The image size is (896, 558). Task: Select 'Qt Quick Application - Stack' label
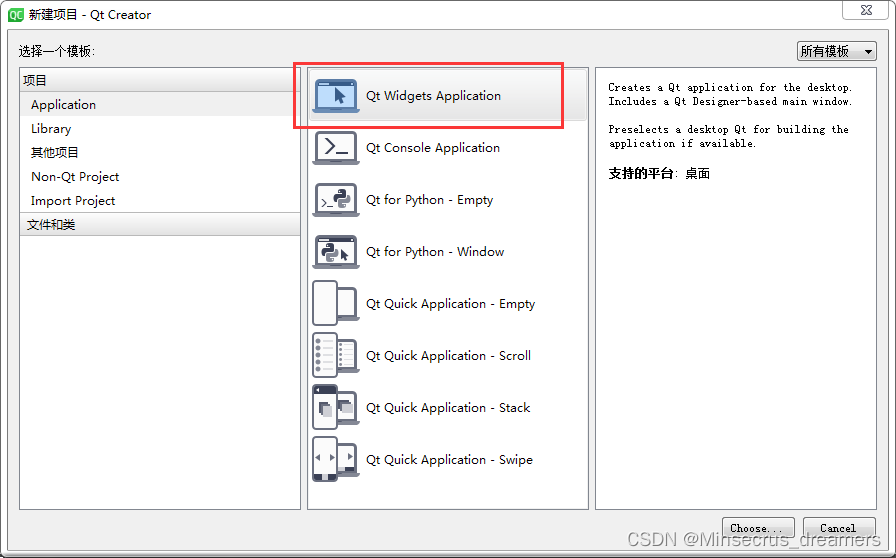click(448, 408)
